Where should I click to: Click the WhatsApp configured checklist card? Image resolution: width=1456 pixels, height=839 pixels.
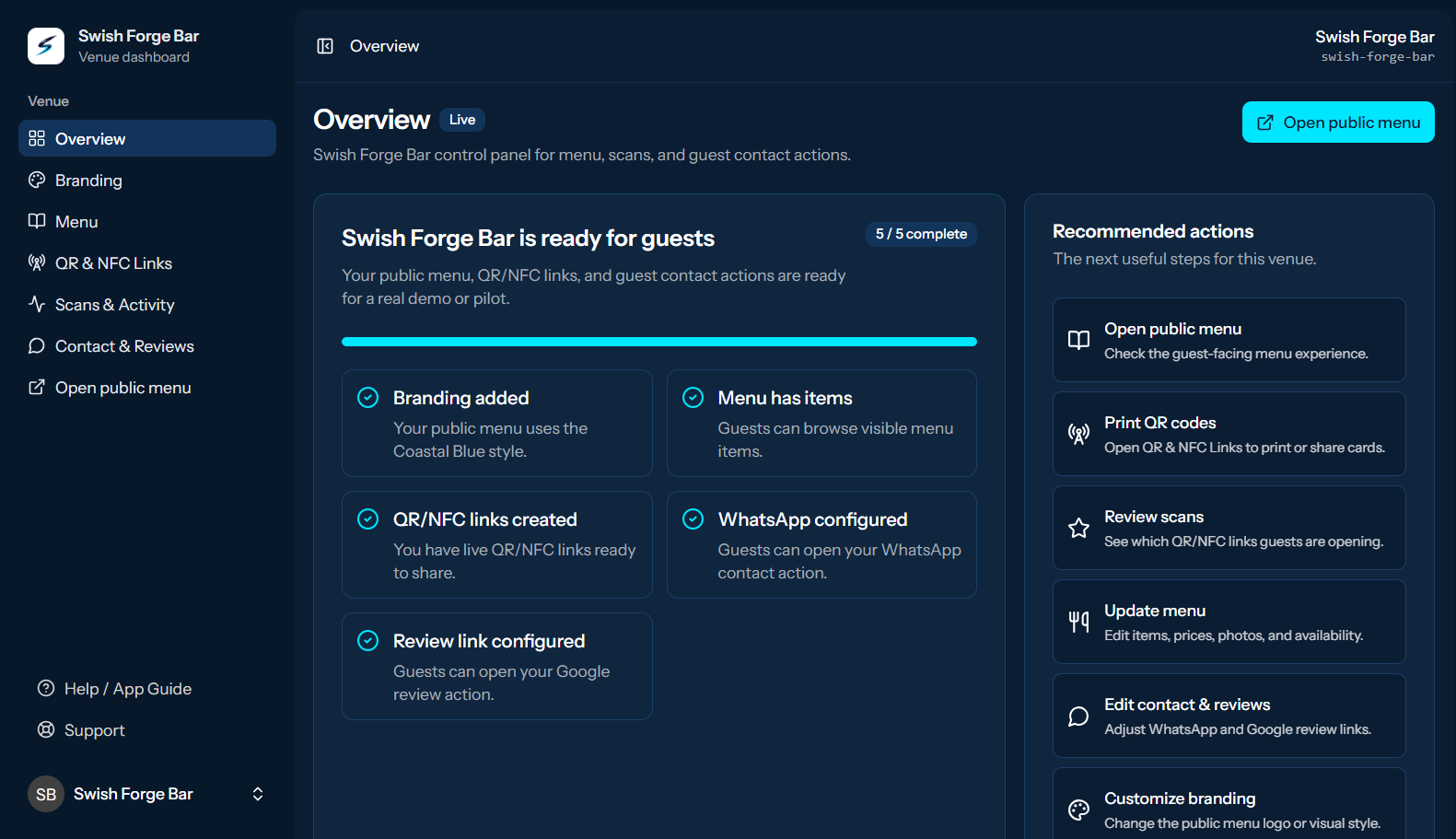click(821, 544)
